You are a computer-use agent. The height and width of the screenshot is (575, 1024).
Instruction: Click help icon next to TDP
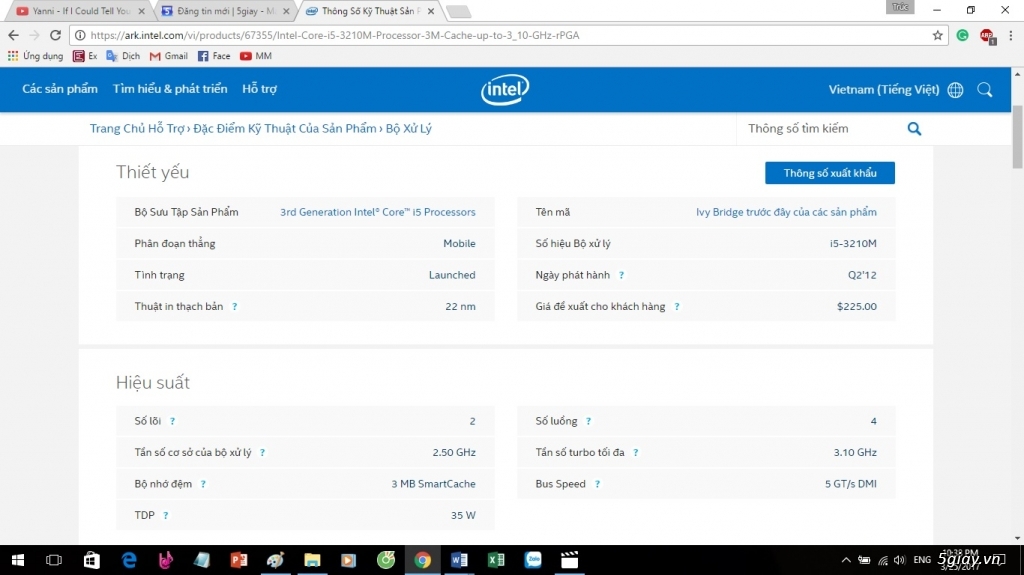(x=166, y=516)
